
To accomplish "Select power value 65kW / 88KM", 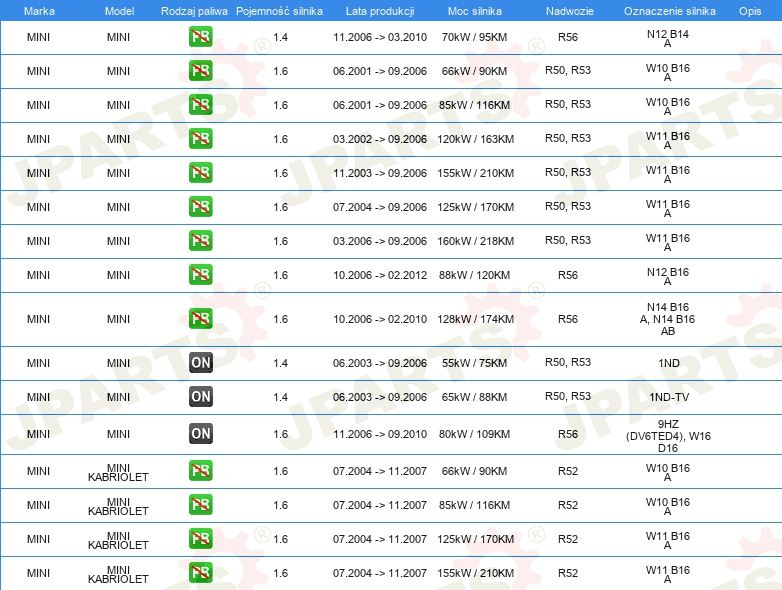I will point(474,397).
